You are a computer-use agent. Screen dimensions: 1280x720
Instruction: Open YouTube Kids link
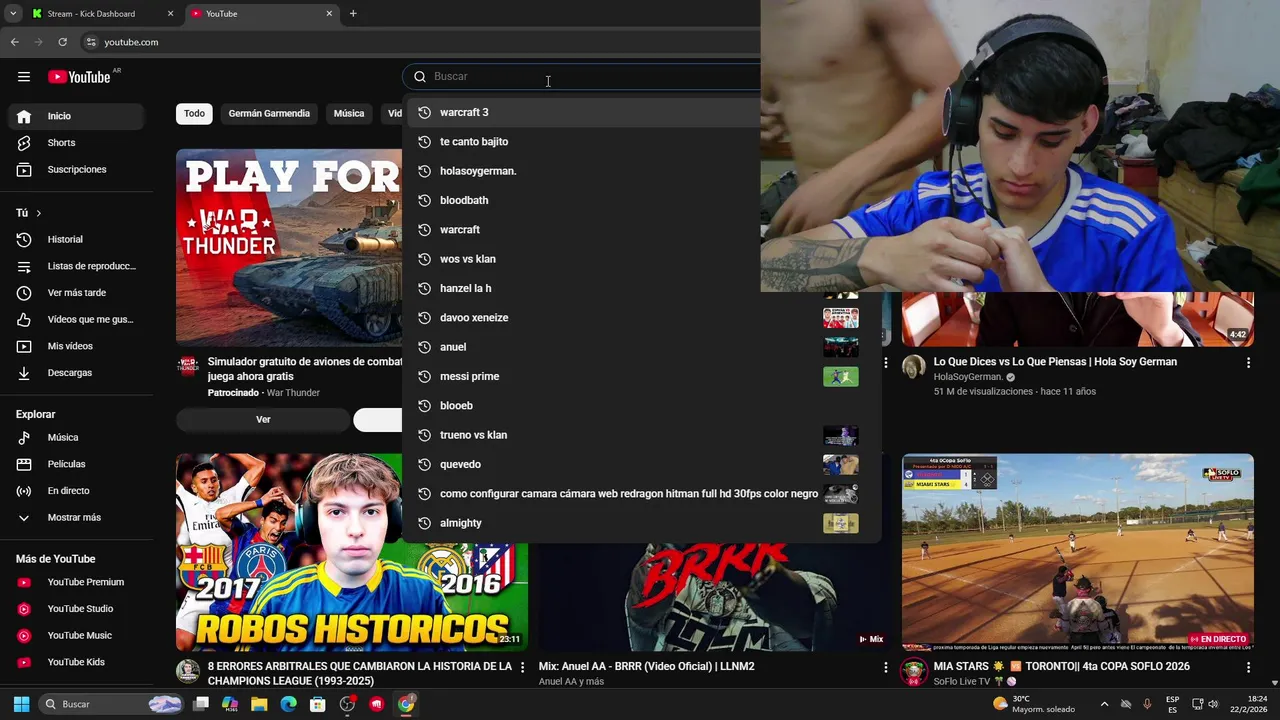pyautogui.click(x=76, y=662)
